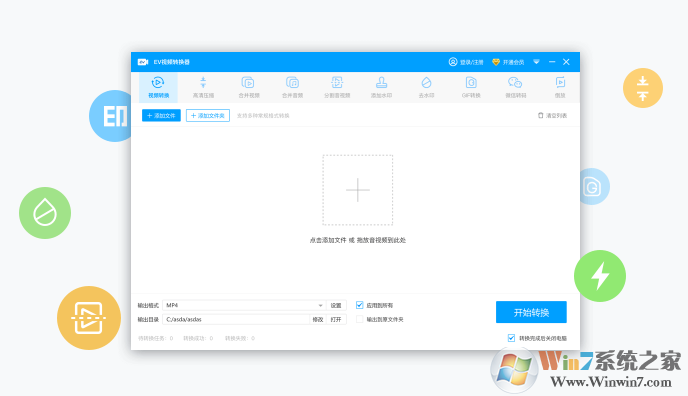Viewport: 688px width, 396px height.
Task: Open the title bar dropdown menu arrow
Action: pos(536,62)
